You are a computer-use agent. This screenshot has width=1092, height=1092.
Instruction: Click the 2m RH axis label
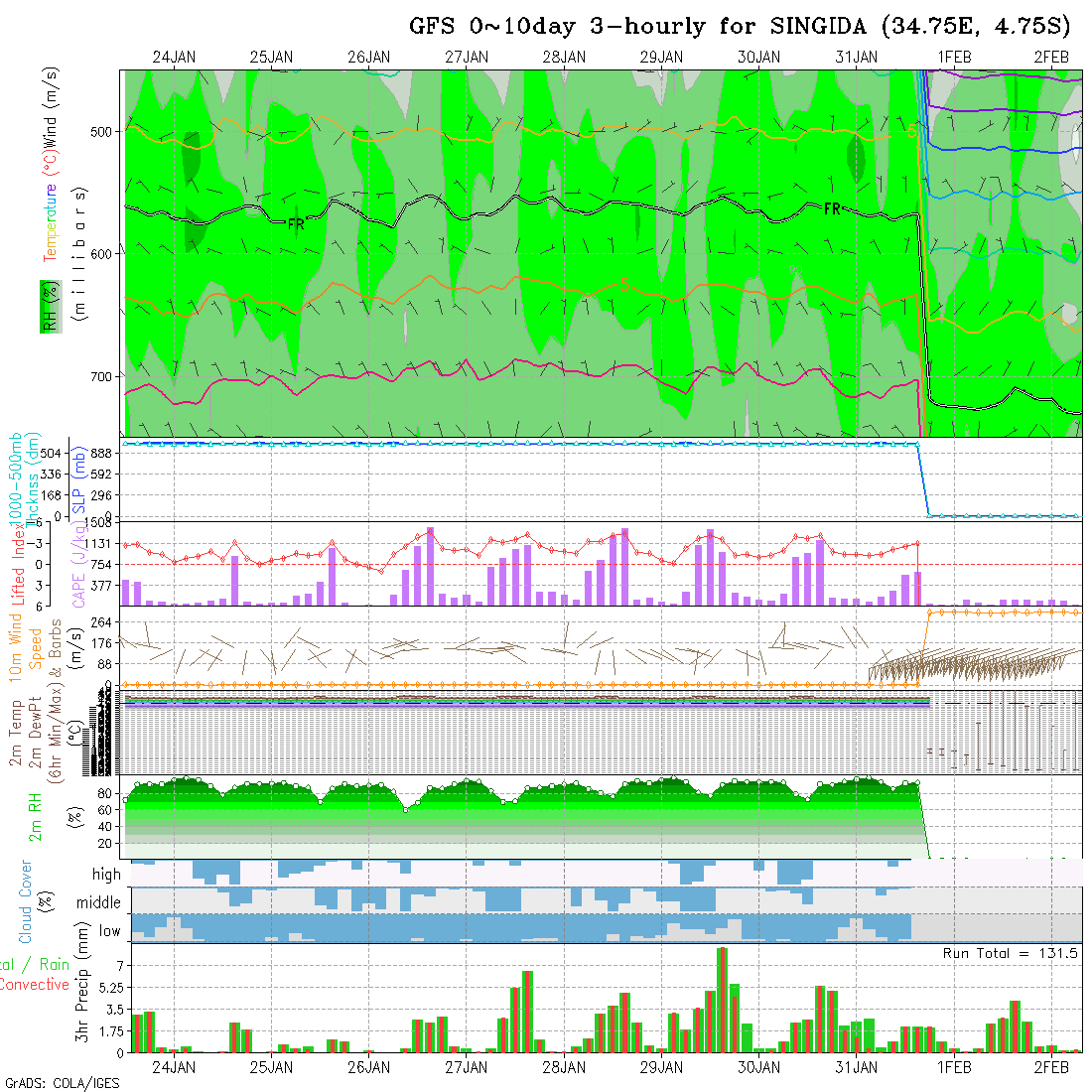35,817
